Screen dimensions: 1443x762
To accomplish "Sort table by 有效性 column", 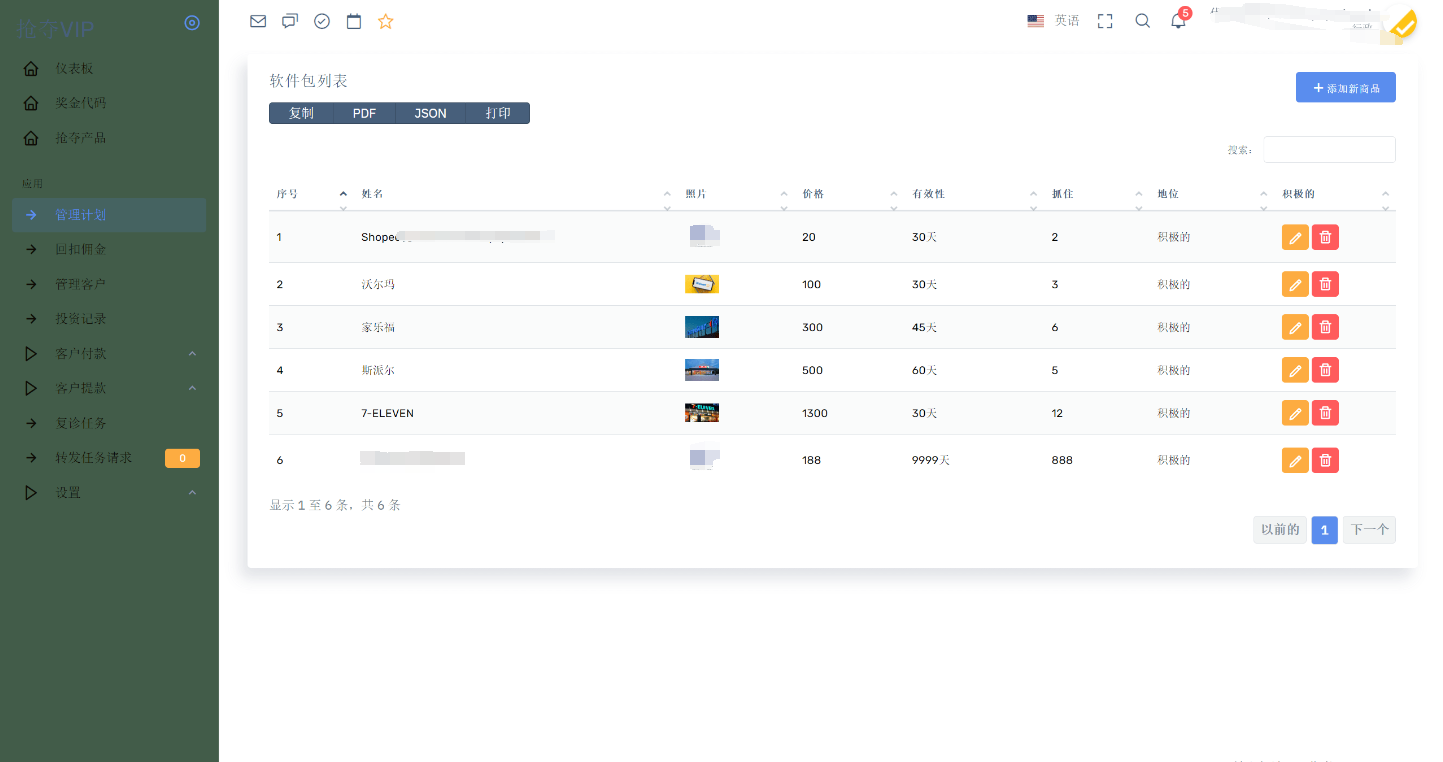I will (974, 194).
